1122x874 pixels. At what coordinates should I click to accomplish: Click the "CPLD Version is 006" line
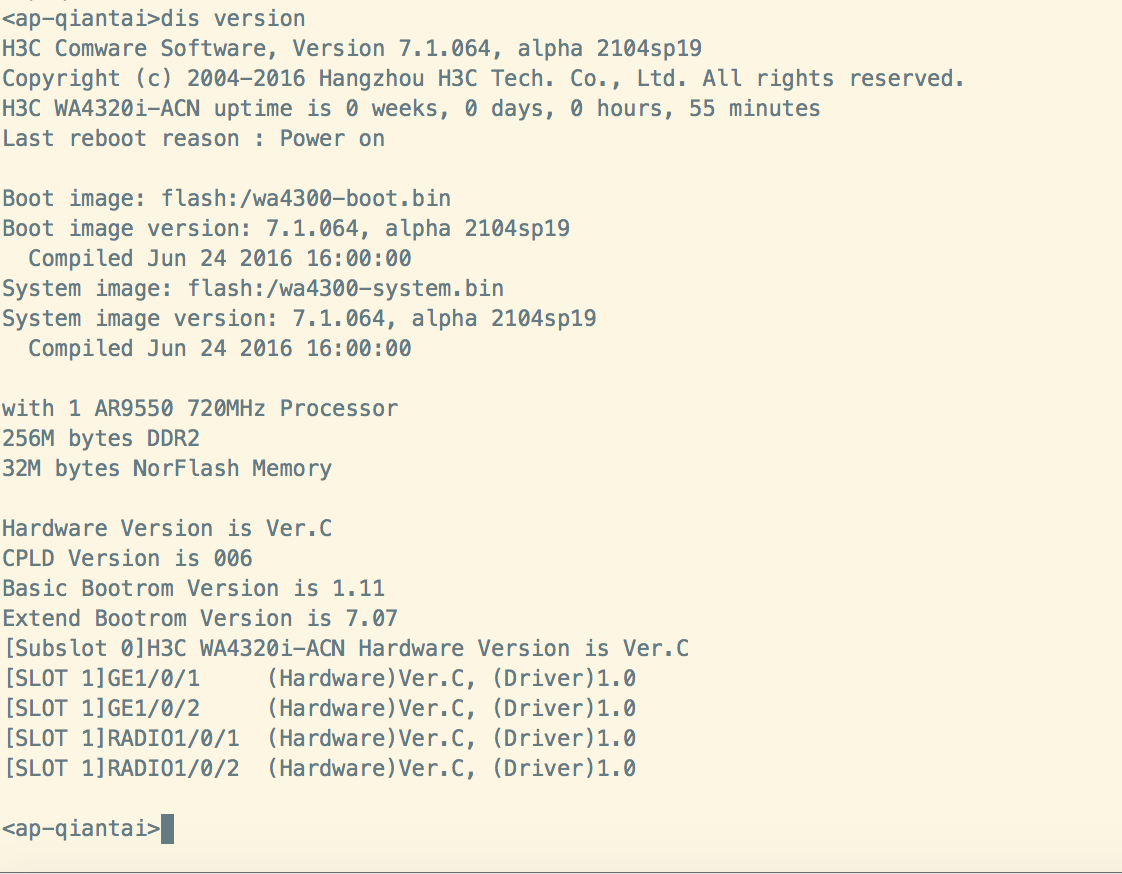point(127,559)
